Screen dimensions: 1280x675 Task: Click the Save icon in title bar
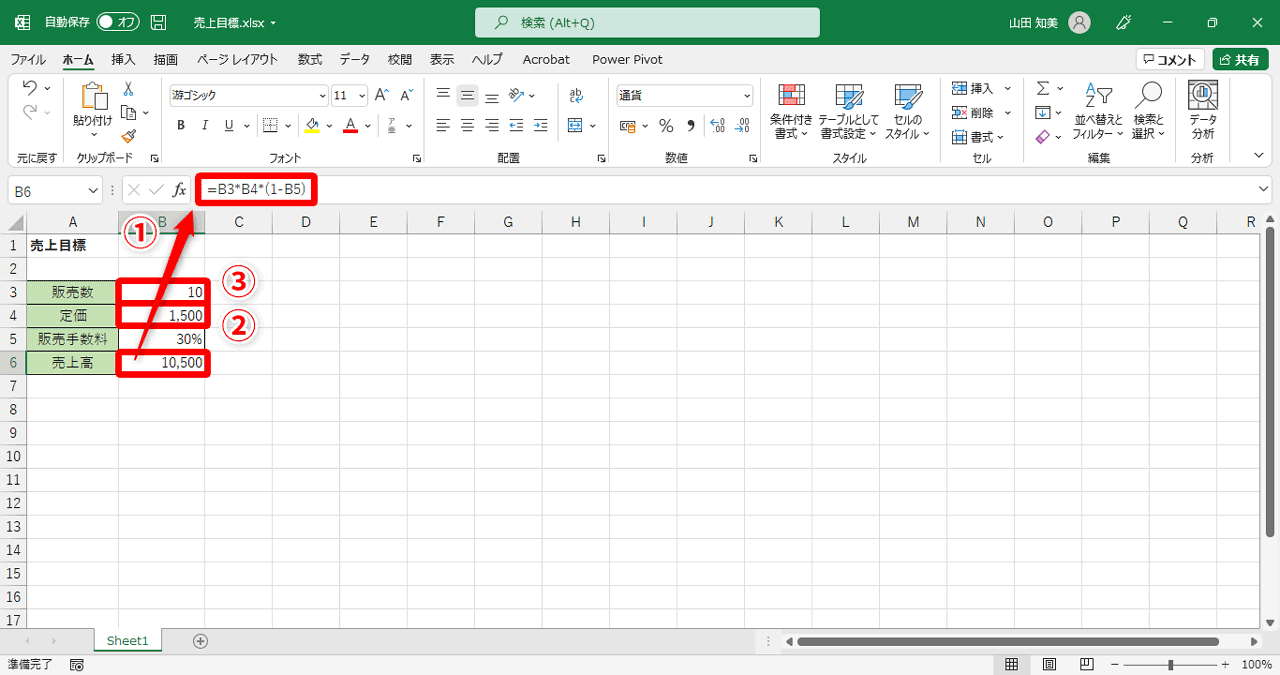pyautogui.click(x=158, y=22)
